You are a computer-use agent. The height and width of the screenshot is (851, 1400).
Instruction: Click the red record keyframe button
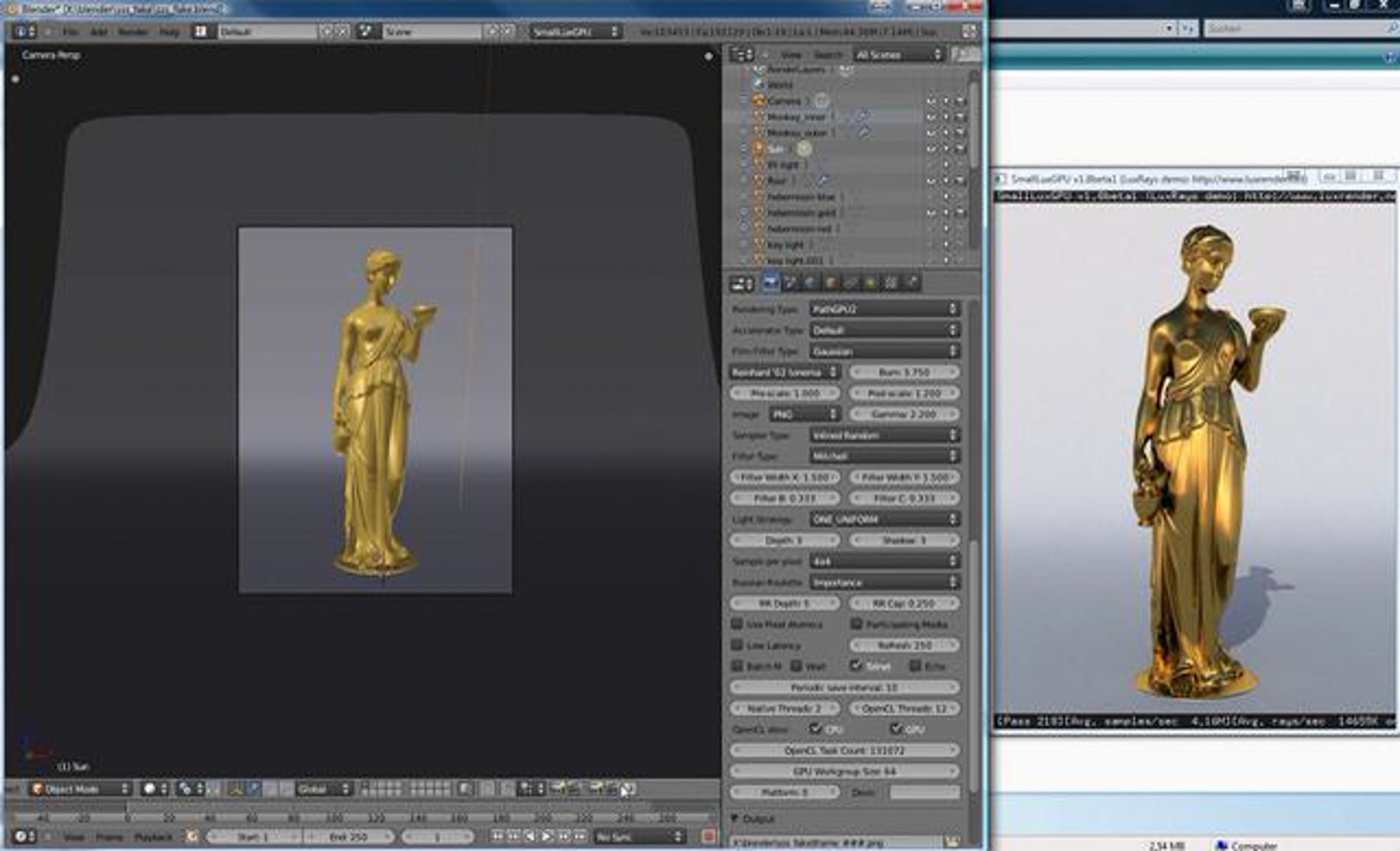[709, 836]
